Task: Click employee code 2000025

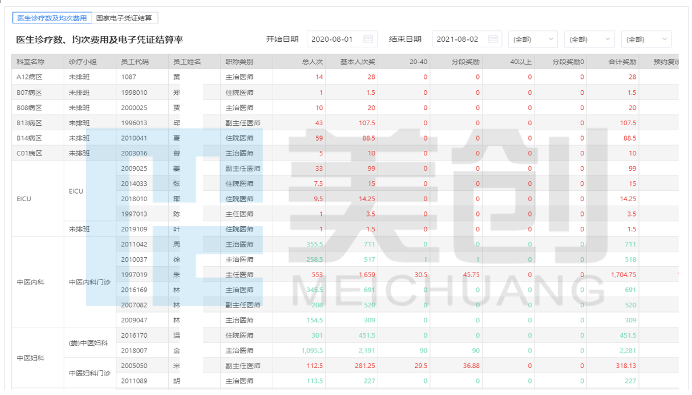Action: pos(134,108)
